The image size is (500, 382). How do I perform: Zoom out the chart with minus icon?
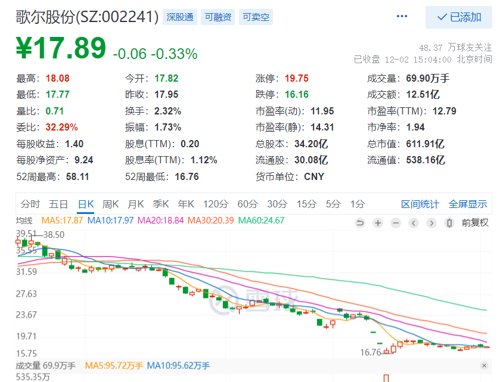395,223
